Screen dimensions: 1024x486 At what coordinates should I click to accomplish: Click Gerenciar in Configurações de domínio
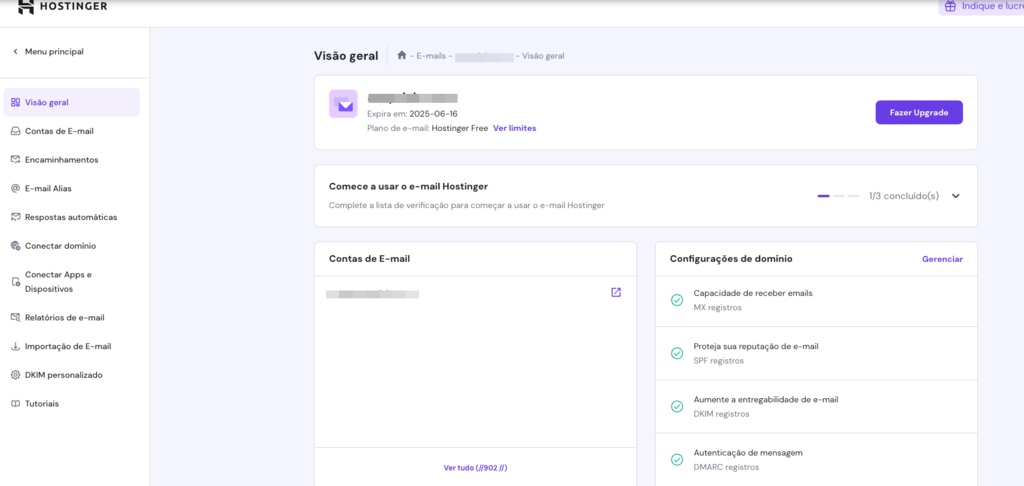pyautogui.click(x=942, y=259)
